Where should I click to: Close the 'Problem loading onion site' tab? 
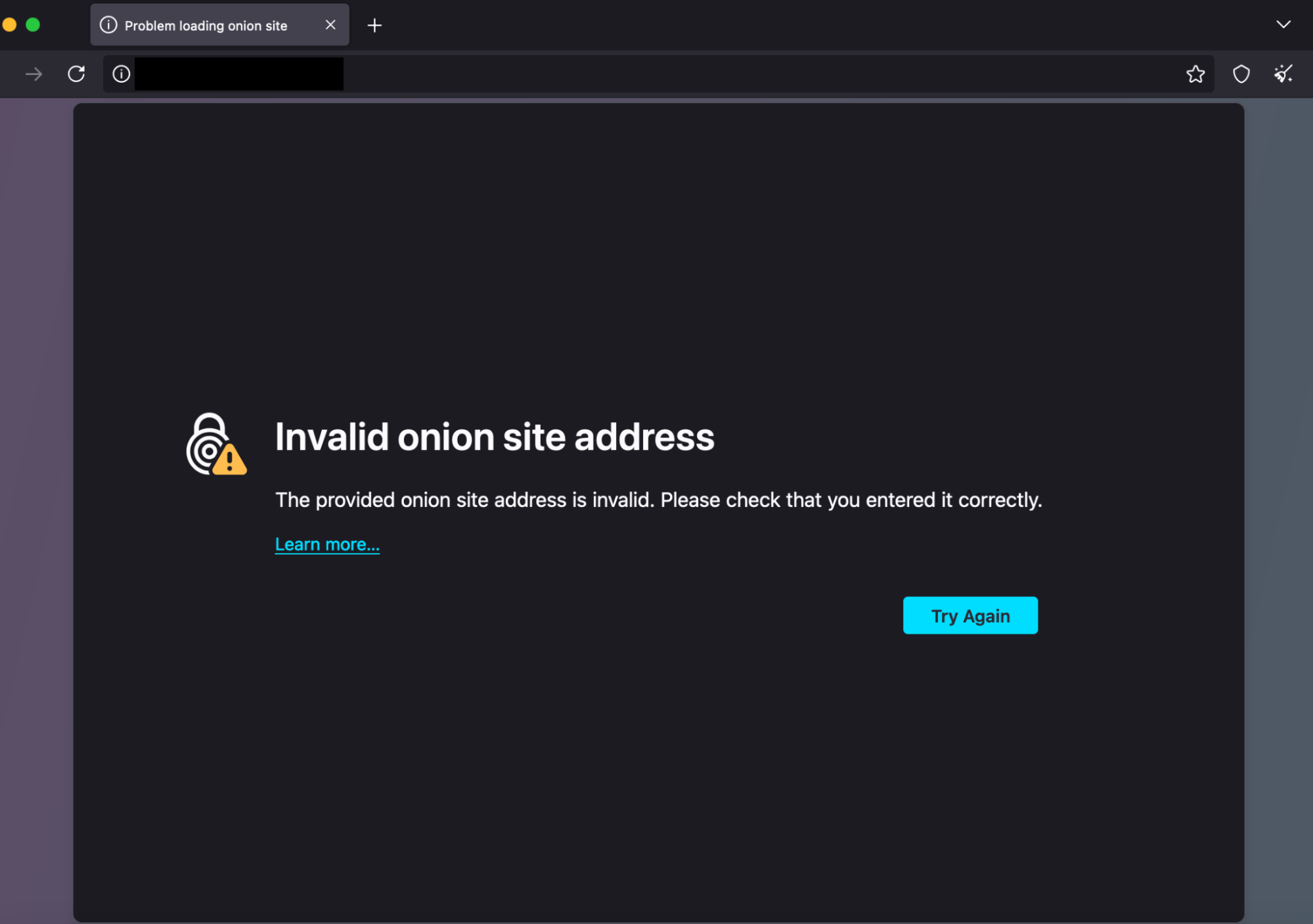coord(330,25)
